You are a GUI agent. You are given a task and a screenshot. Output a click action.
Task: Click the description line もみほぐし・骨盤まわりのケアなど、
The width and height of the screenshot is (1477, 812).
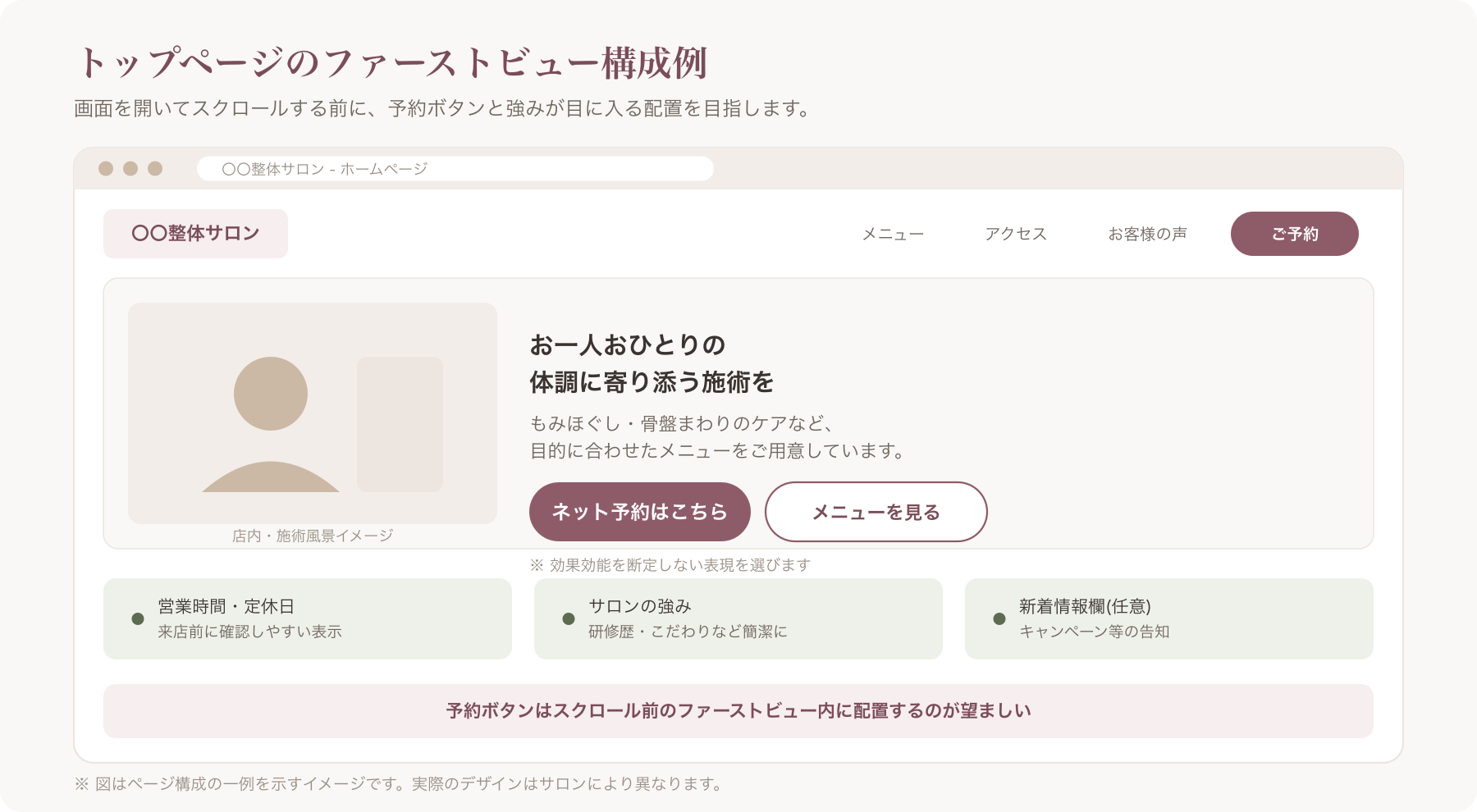tap(683, 424)
